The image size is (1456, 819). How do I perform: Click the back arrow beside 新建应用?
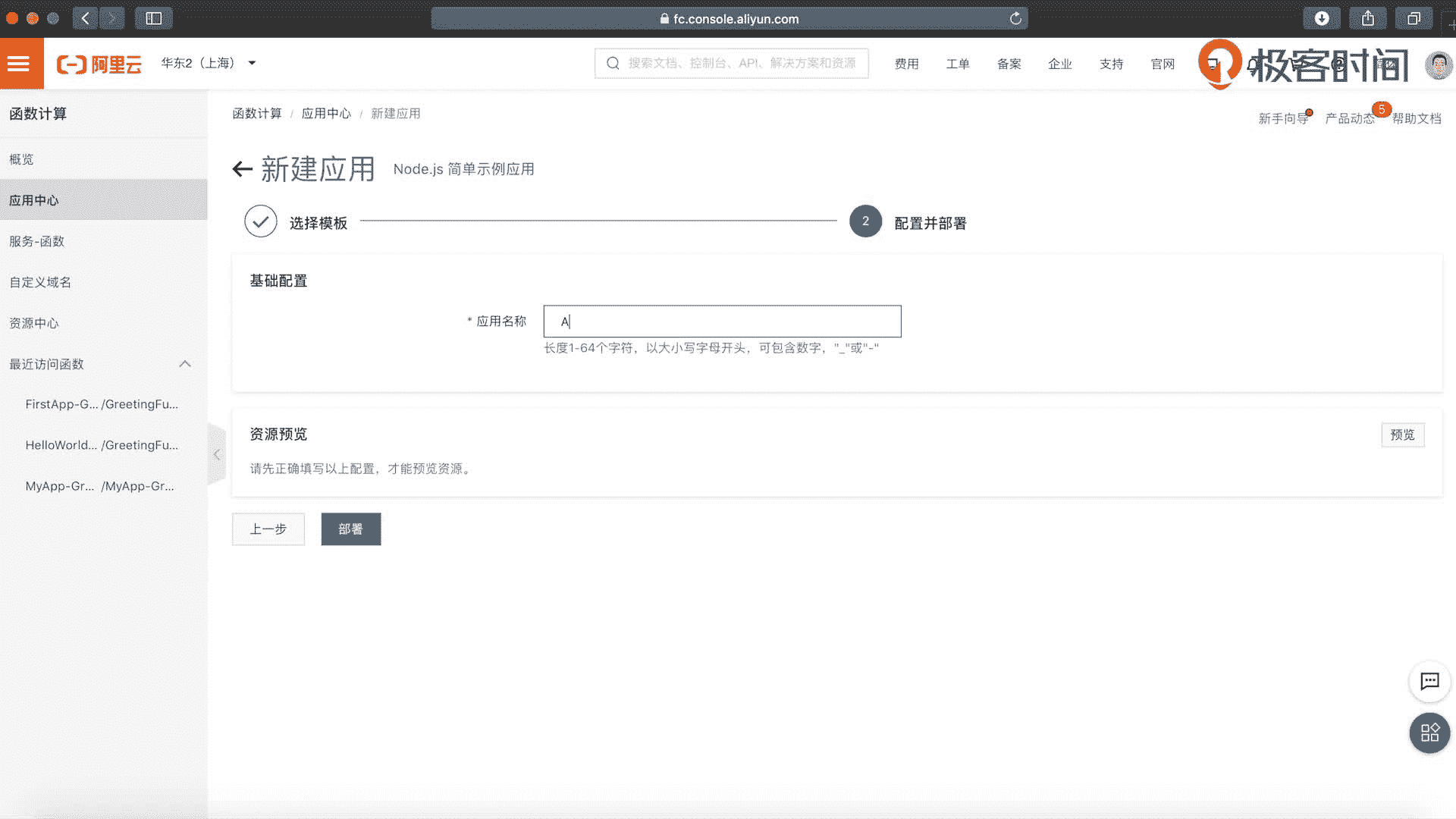pos(242,169)
